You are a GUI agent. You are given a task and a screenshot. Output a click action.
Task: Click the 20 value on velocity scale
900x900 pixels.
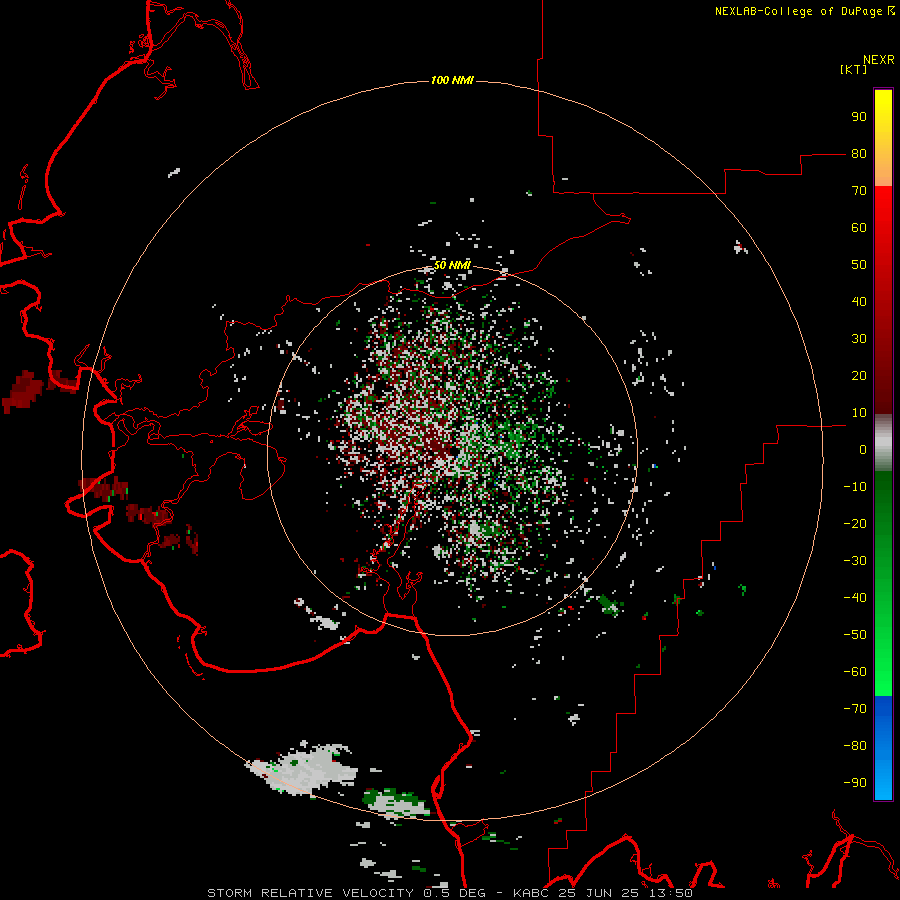coord(859,376)
